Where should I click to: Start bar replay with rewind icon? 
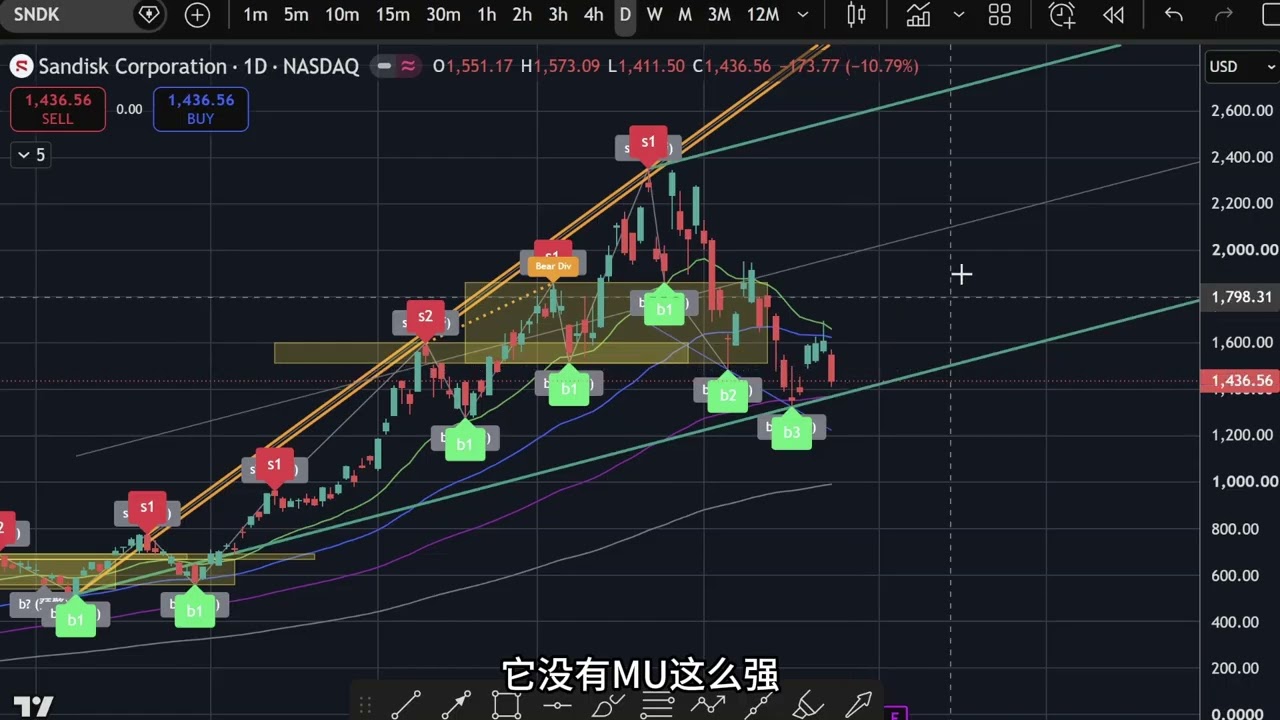point(1113,15)
